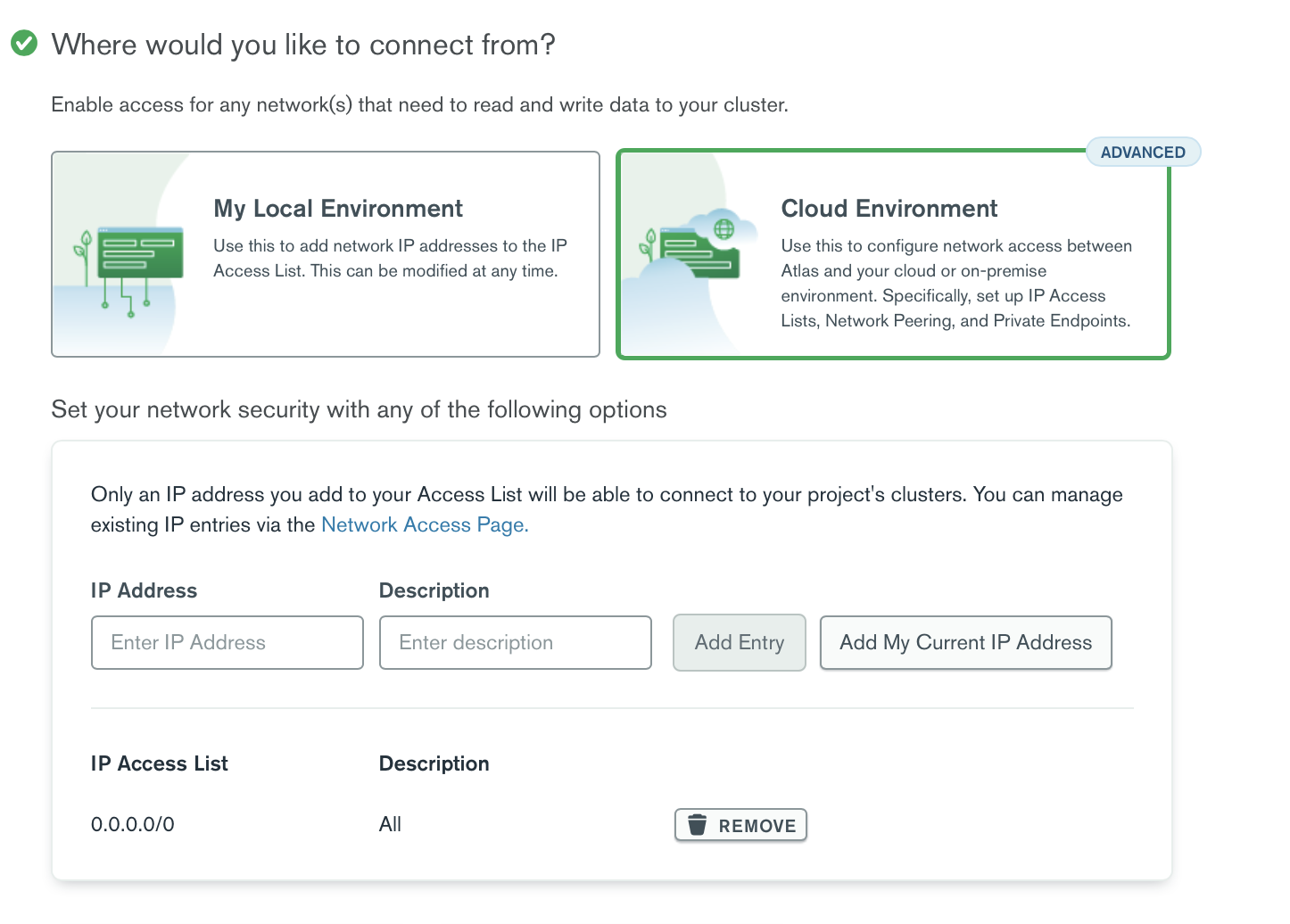Click the Description label above input

(x=434, y=590)
